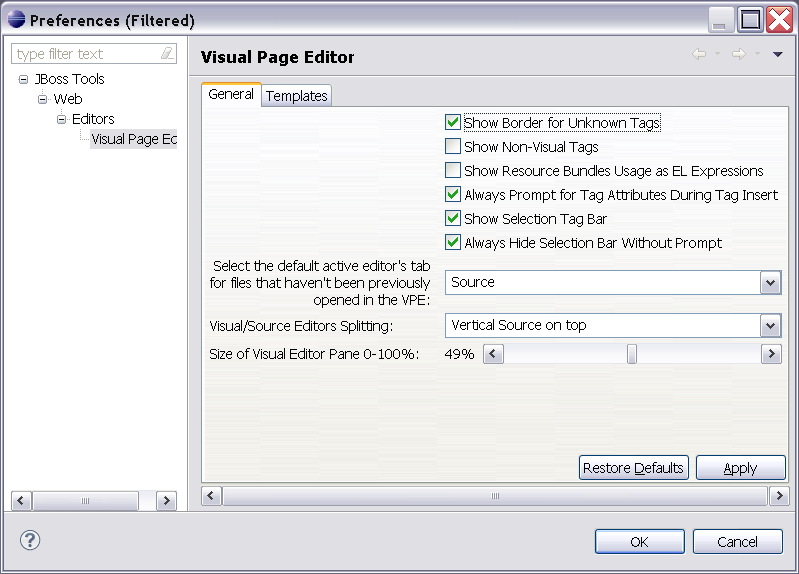Click the Visual Editor Pane size slider thumb
This screenshot has width=799, height=574.
click(632, 354)
